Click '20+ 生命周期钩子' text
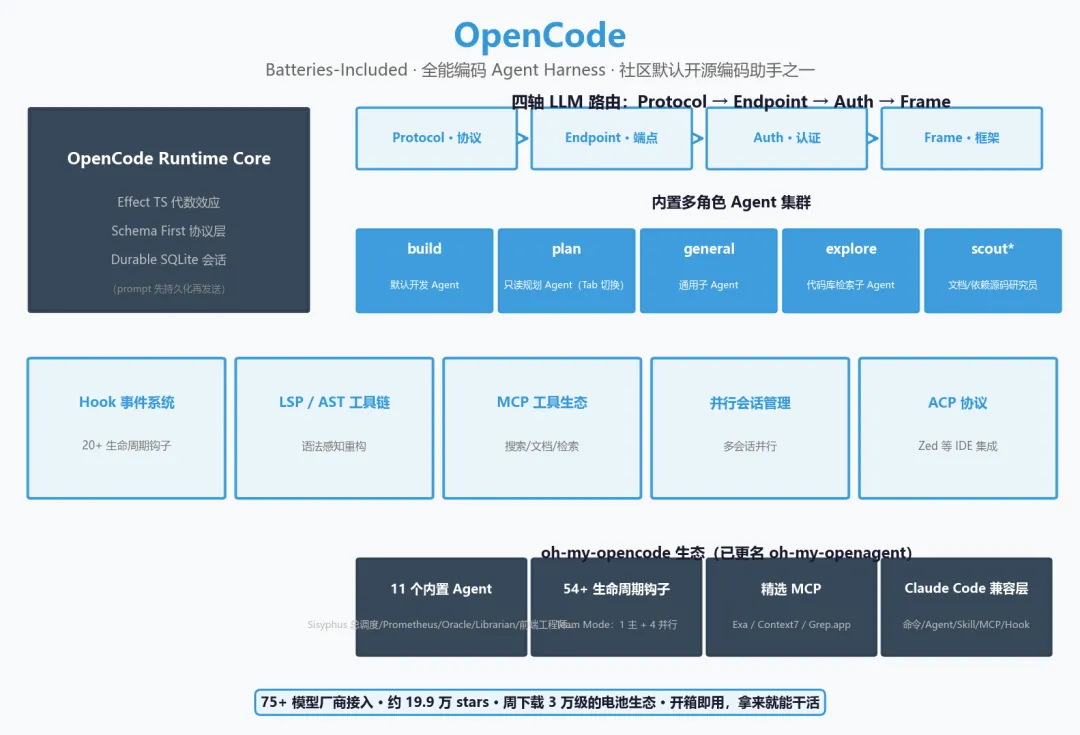 tap(127, 446)
